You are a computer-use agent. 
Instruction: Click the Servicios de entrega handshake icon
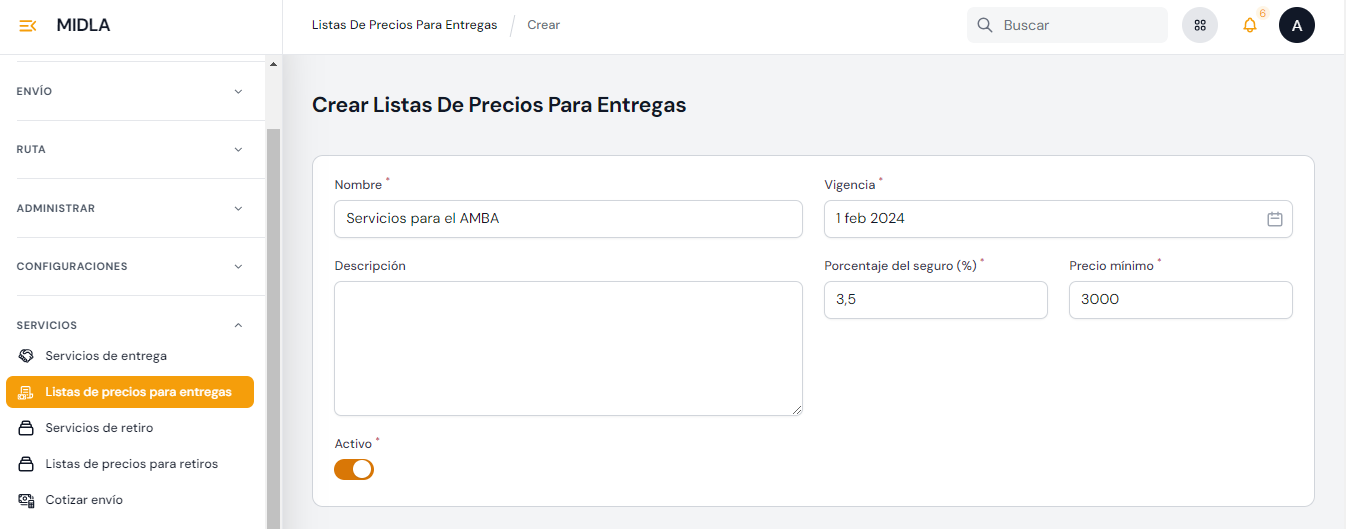point(27,356)
